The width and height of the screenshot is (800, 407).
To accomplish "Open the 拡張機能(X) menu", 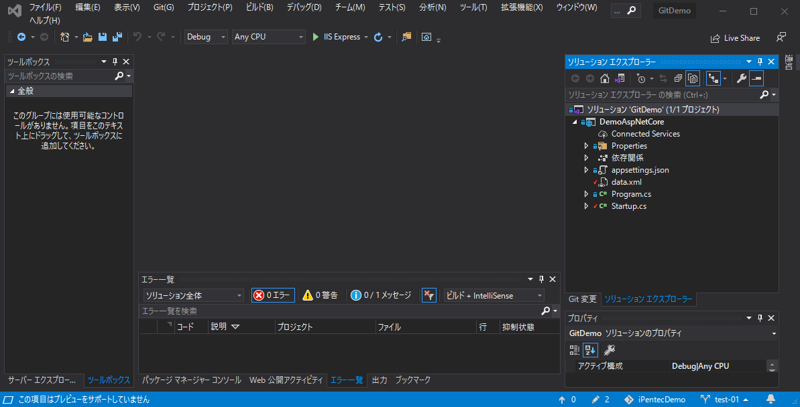I will point(521,8).
